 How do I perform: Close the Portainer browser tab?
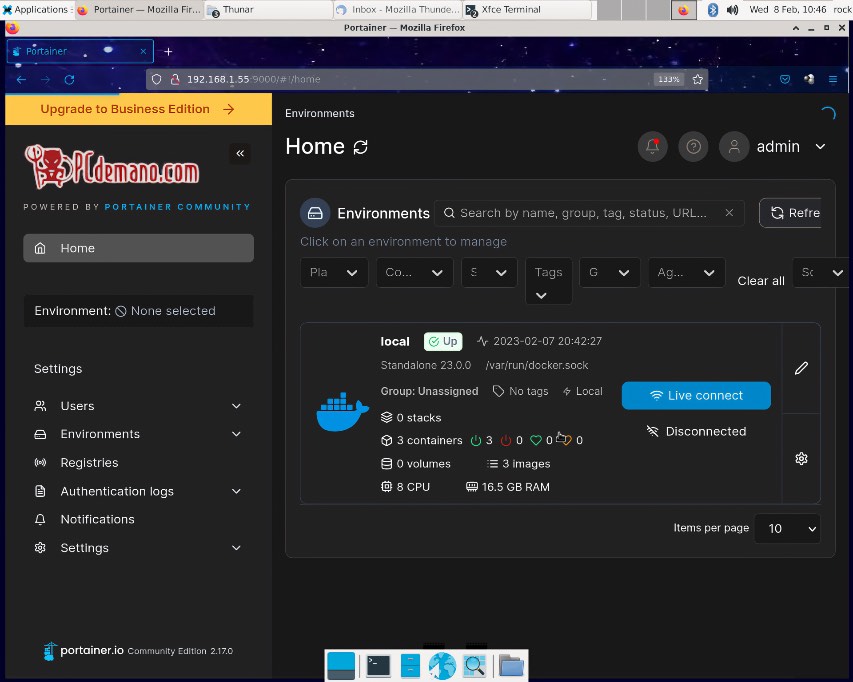tap(143, 51)
